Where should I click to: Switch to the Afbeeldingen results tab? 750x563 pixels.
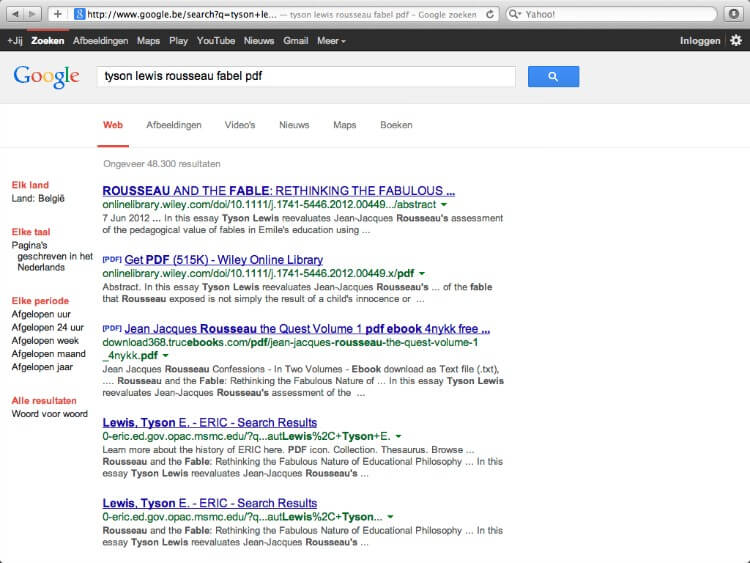point(174,125)
